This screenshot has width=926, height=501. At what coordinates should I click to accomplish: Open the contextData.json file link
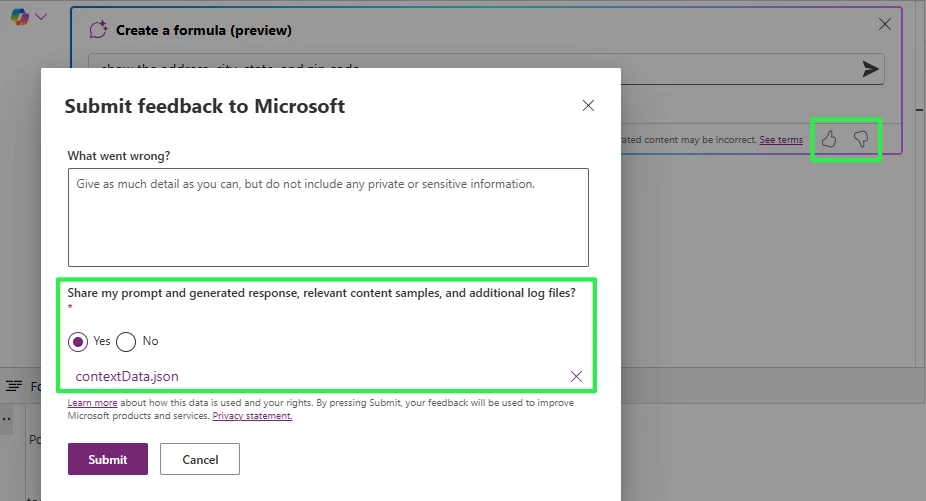(127, 376)
